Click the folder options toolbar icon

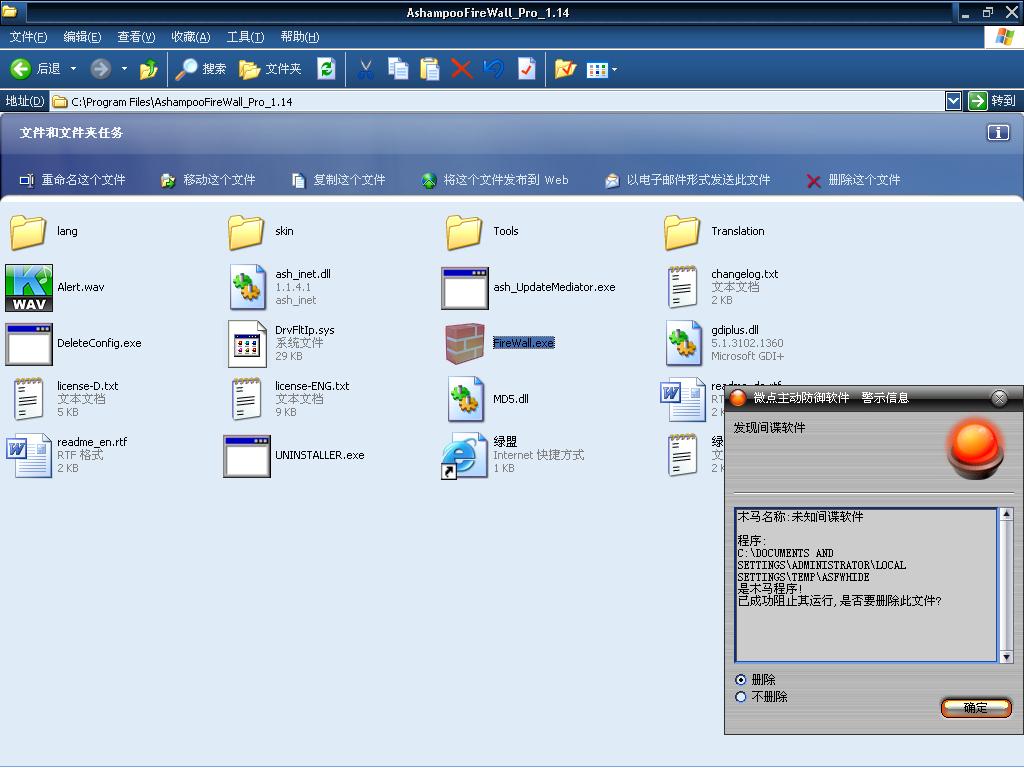pos(565,69)
